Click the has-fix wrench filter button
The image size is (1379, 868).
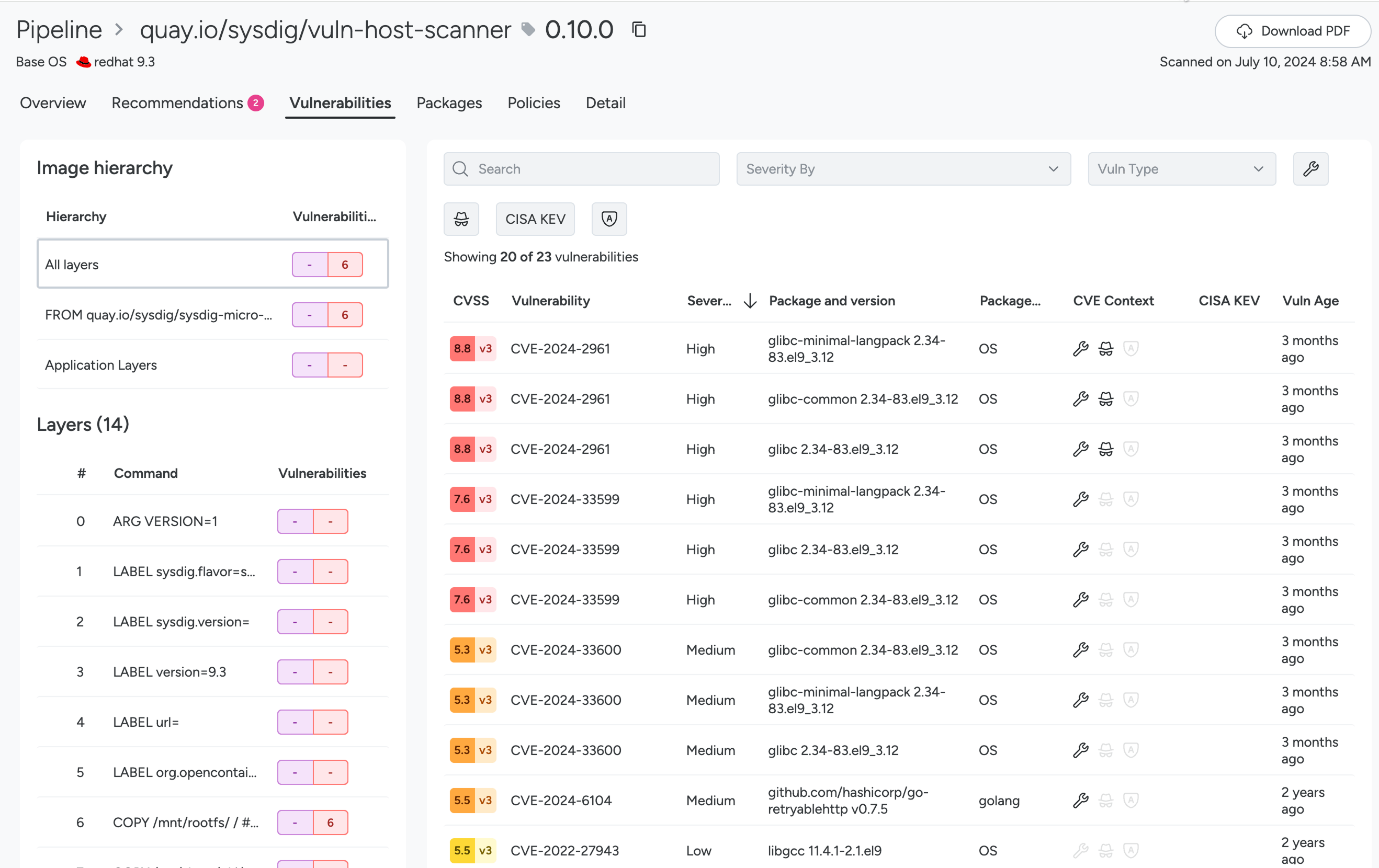[x=1310, y=169]
